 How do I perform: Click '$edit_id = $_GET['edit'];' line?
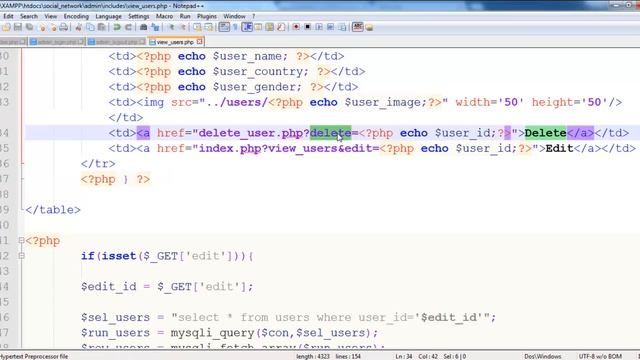pyautogui.click(x=167, y=287)
